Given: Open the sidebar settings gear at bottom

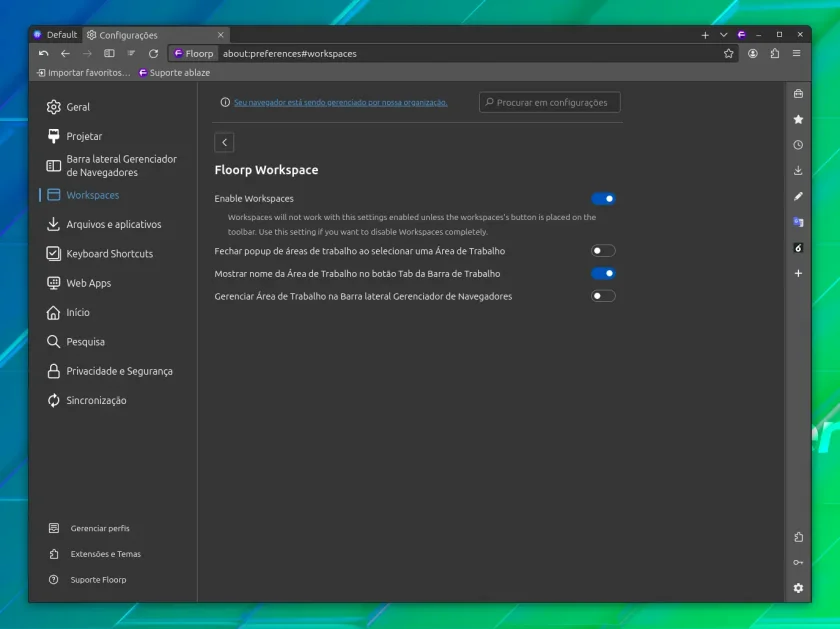Looking at the screenshot, I should pos(798,588).
